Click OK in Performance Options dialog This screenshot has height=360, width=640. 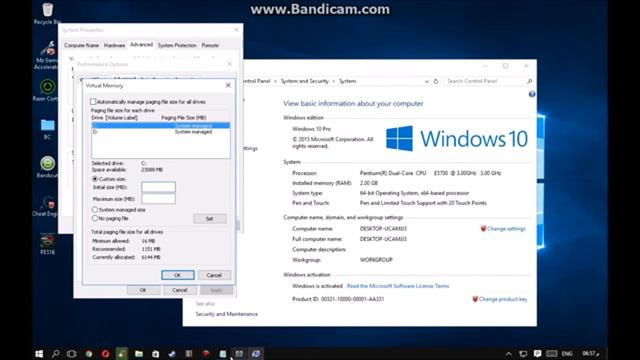[x=143, y=290]
